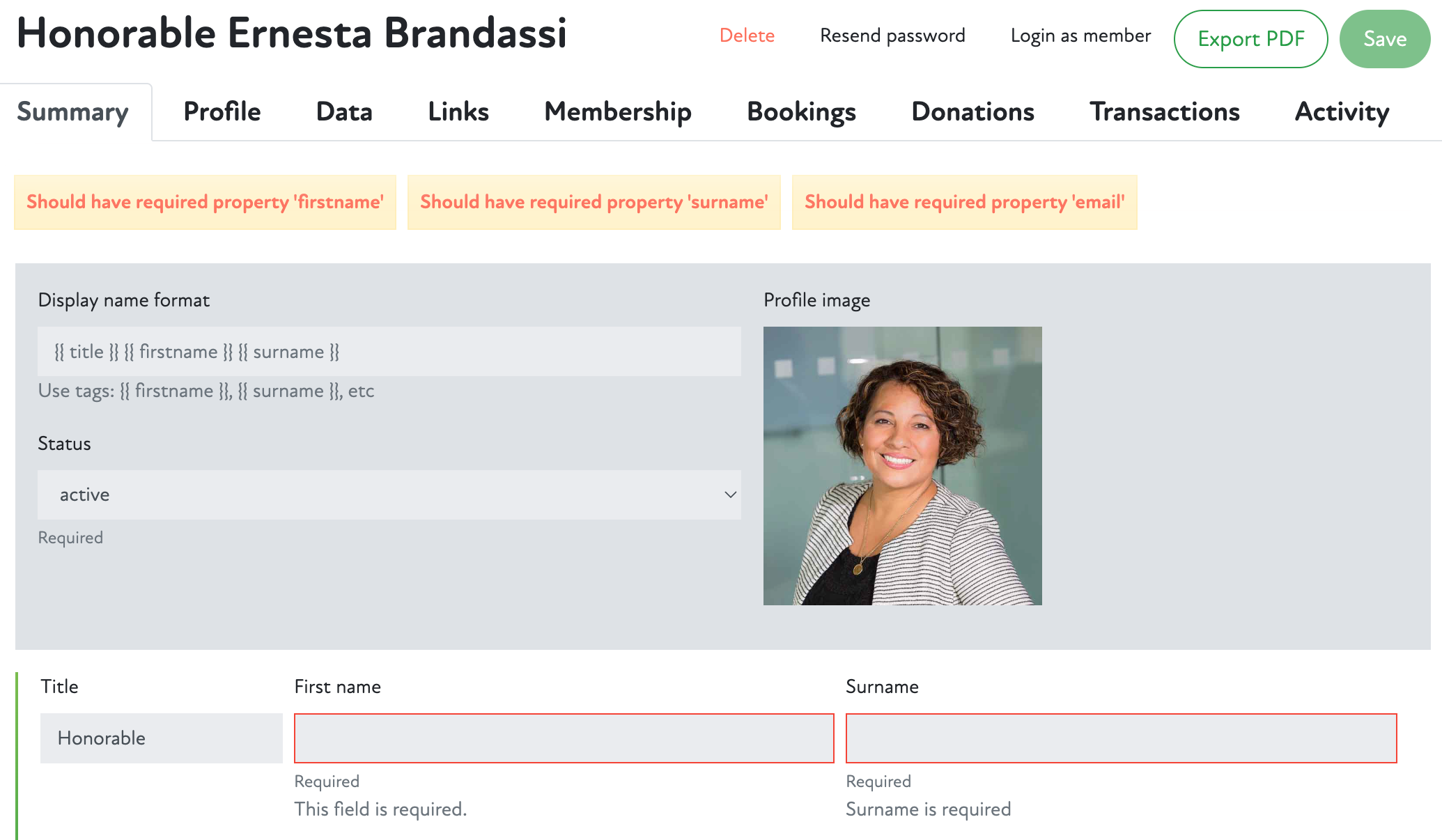Image resolution: width=1442 pixels, height=840 pixels.
Task: Open the Donations tab
Action: click(972, 112)
